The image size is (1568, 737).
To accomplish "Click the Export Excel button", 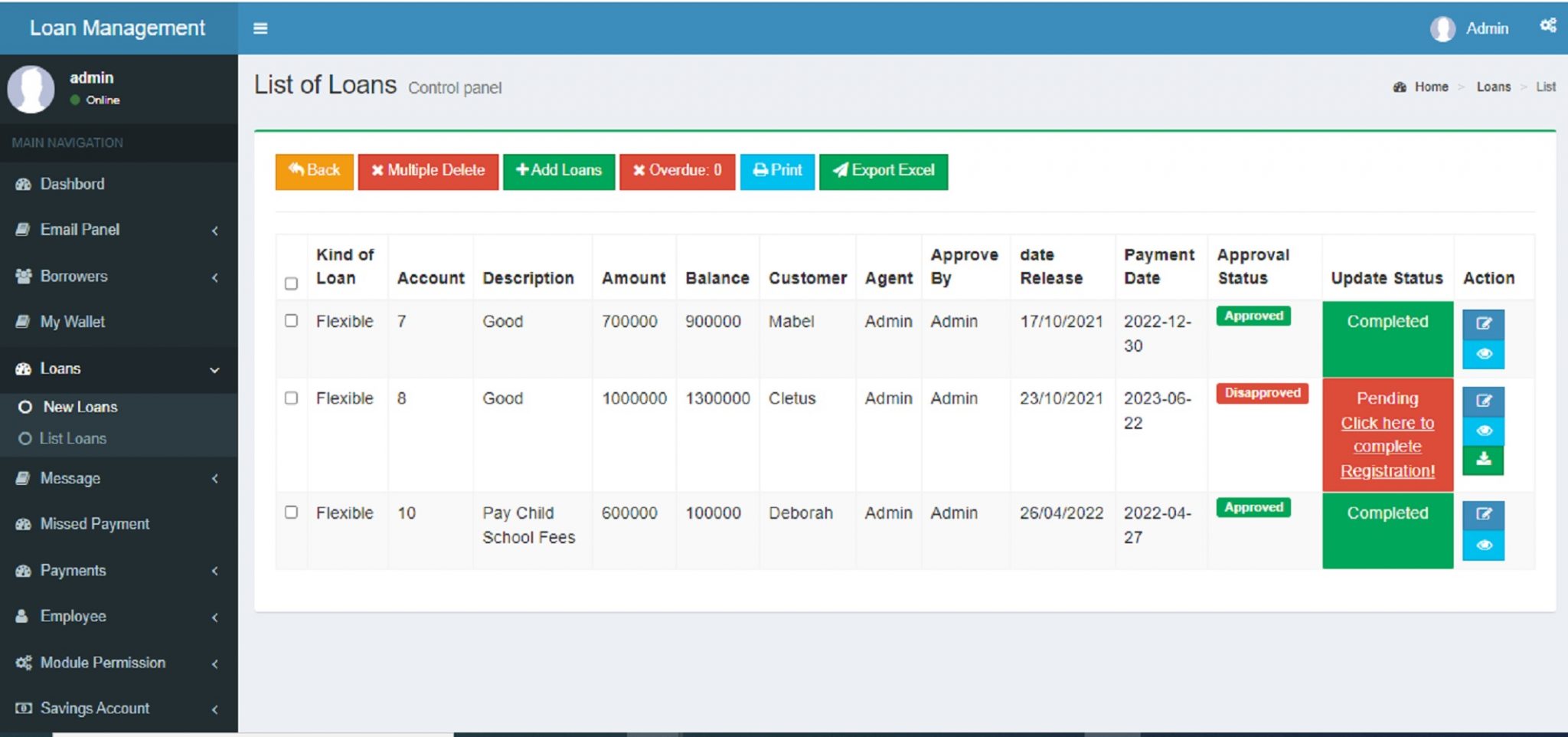I will point(884,171).
